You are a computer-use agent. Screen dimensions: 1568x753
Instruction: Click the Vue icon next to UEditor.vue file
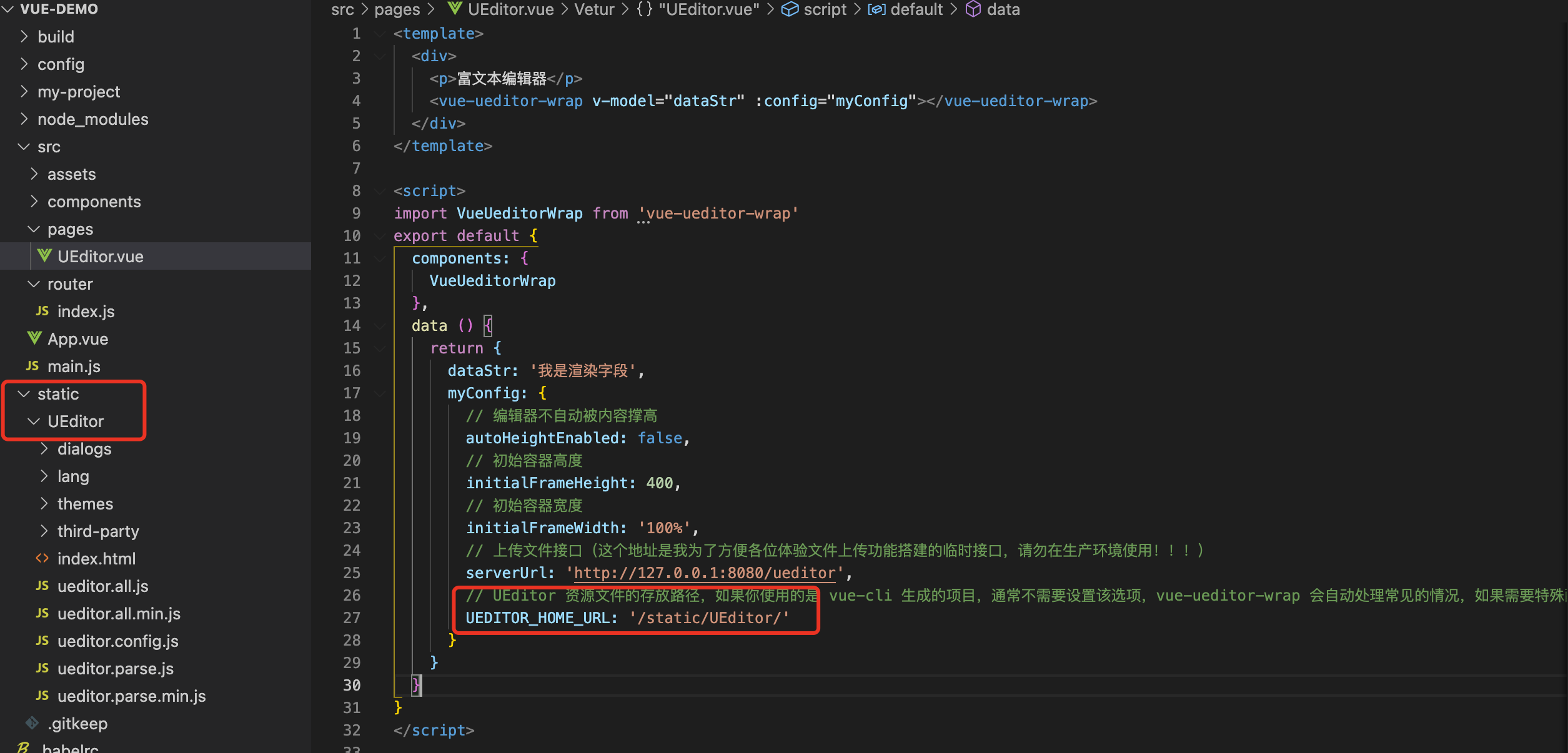[x=44, y=256]
